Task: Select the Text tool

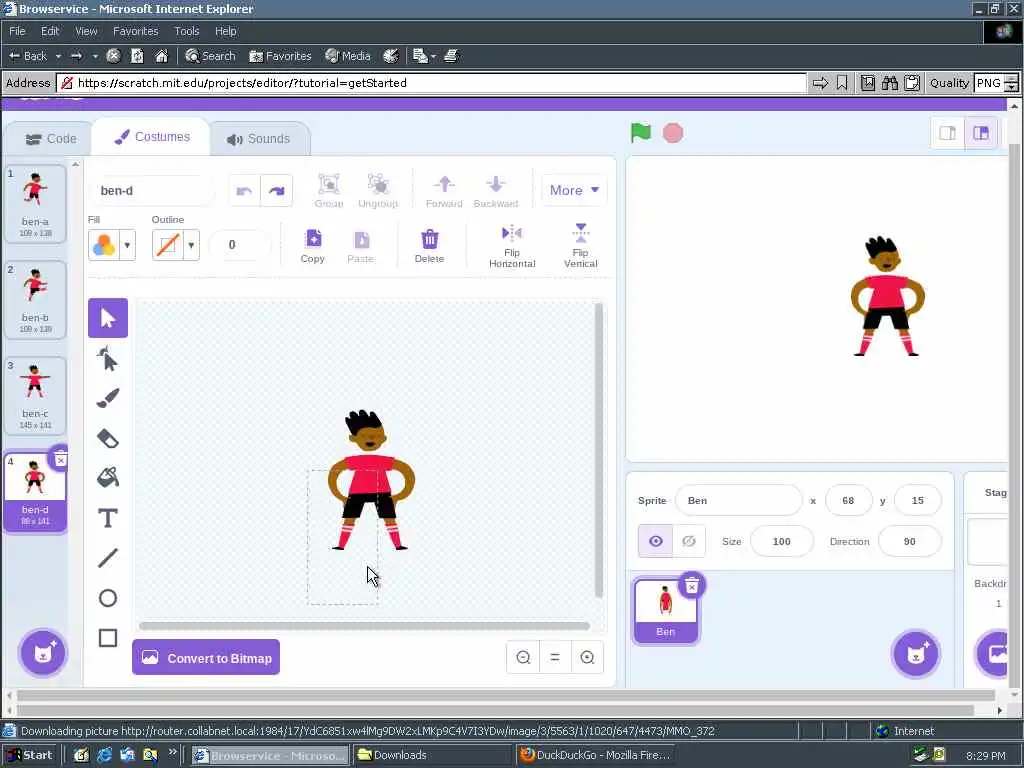Action: [108, 518]
